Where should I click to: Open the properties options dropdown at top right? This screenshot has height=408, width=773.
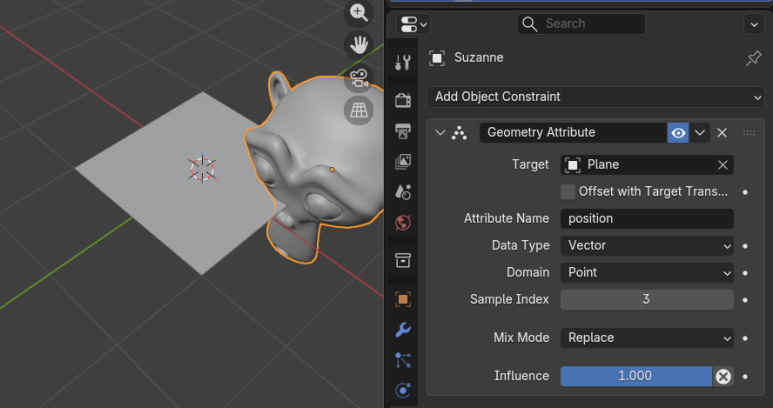[x=754, y=24]
